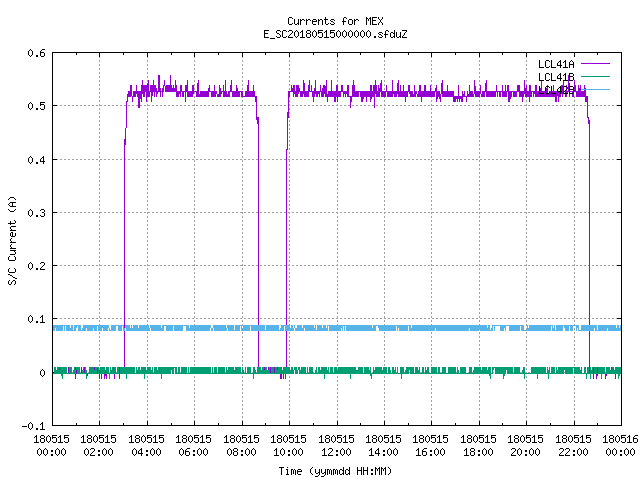Viewport: 640px width, 480px height.
Task: Click the x-axis tick label 180515 16:00
Action: (x=431, y=446)
